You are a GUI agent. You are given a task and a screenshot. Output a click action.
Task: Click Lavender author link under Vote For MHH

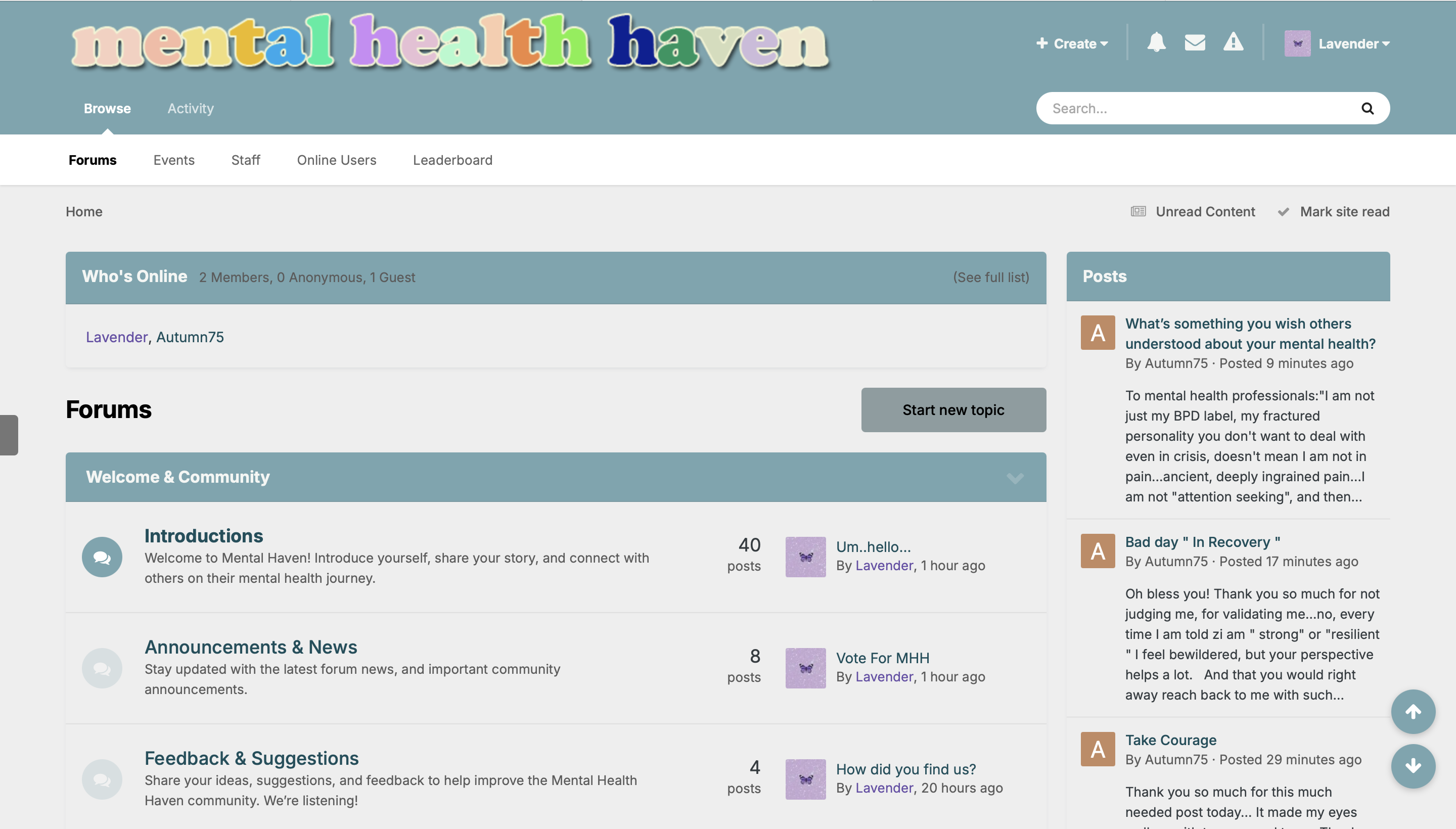pos(884,676)
